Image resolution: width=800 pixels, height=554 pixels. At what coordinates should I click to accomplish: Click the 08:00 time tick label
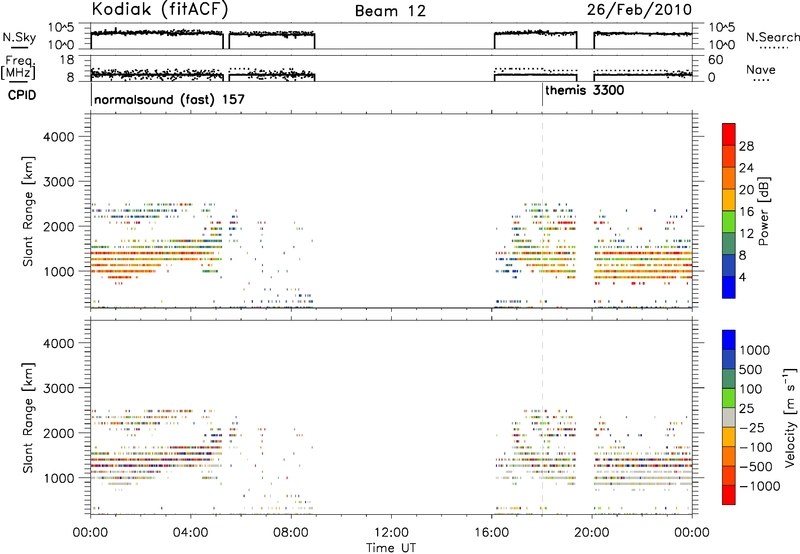click(291, 533)
